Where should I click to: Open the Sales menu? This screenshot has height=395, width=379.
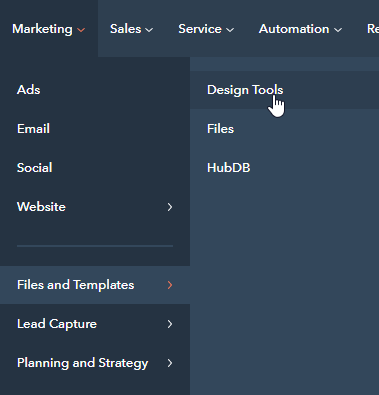tap(131, 29)
